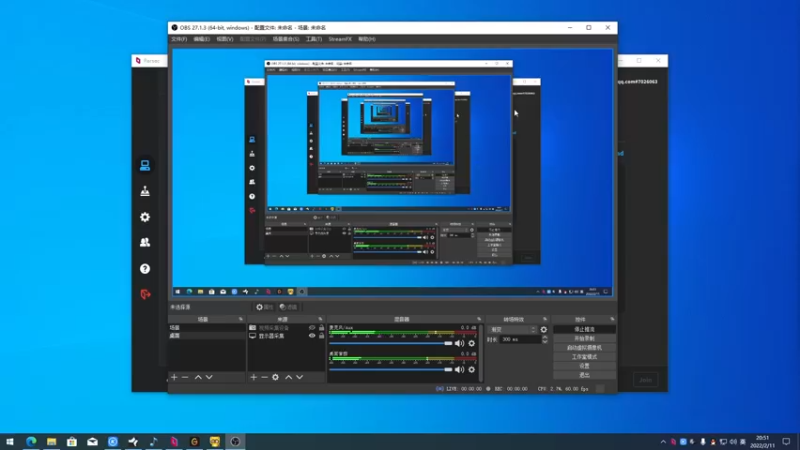
Task: Open the gear menu for the 麦克风/Aux mixer track
Action: [471, 343]
